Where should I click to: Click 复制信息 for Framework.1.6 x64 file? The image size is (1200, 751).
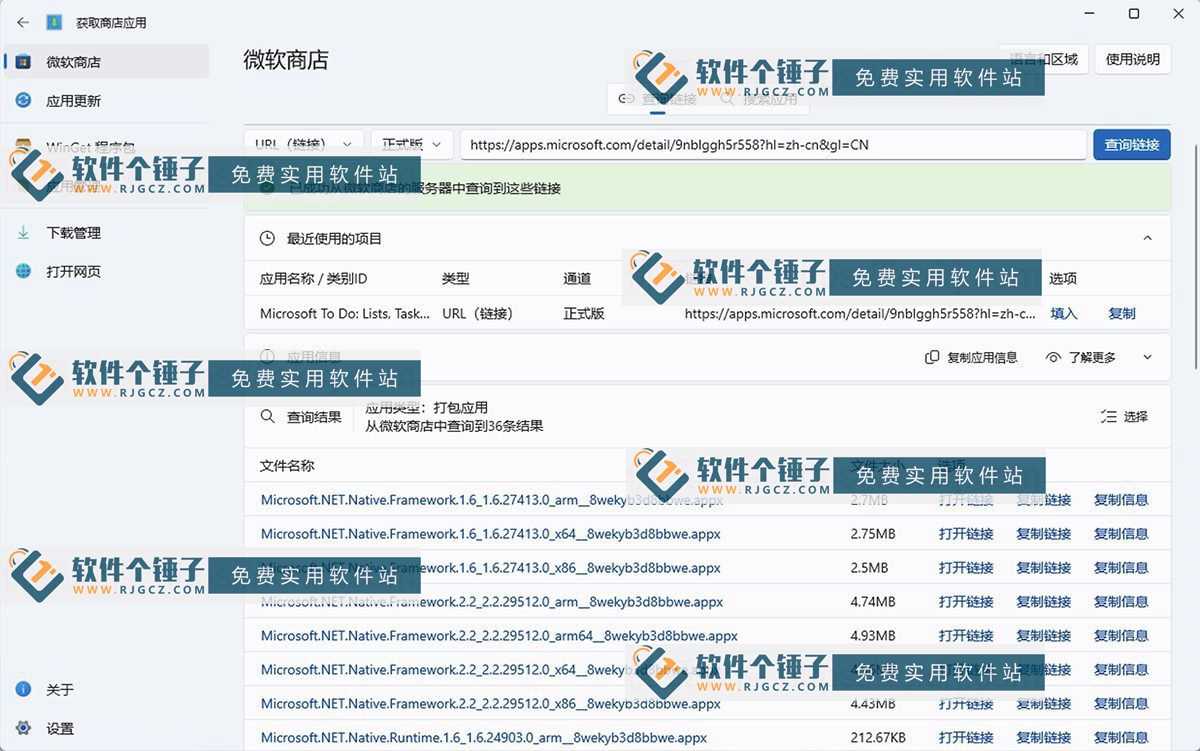coord(1121,534)
